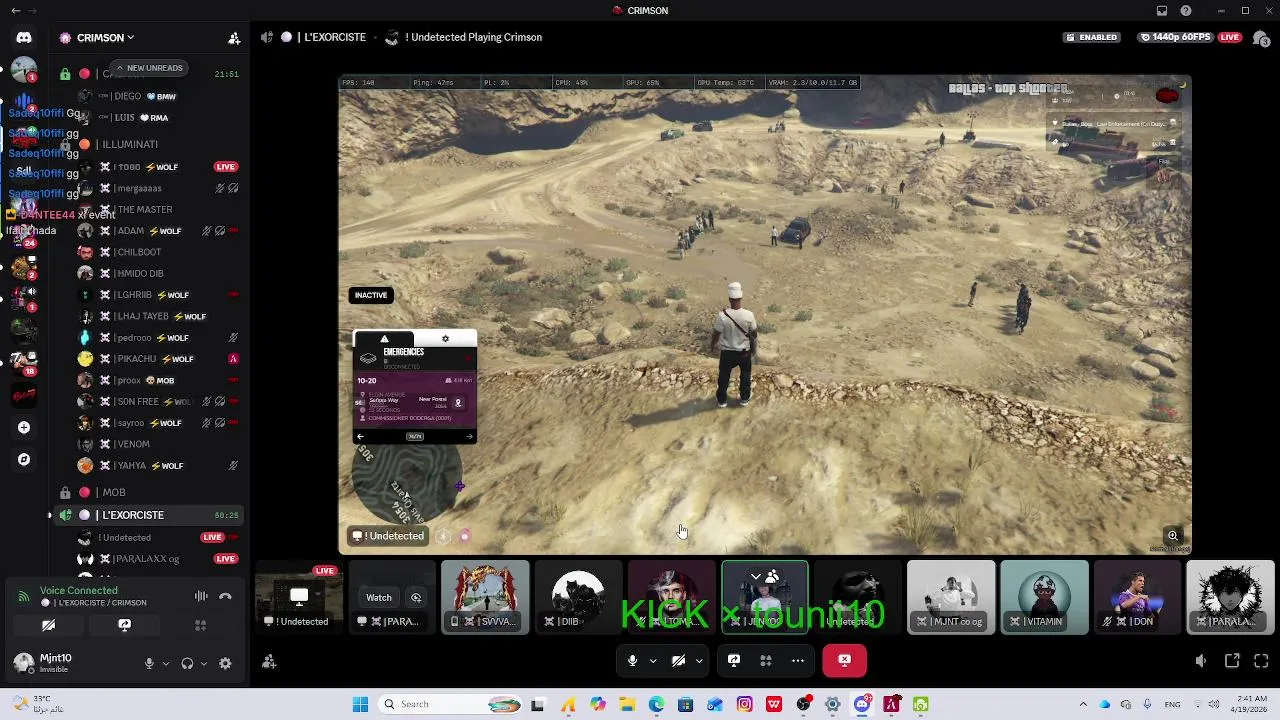This screenshot has width=1280, height=720.
Task: Toggle camera in the voice connected panel
Action: [48, 625]
